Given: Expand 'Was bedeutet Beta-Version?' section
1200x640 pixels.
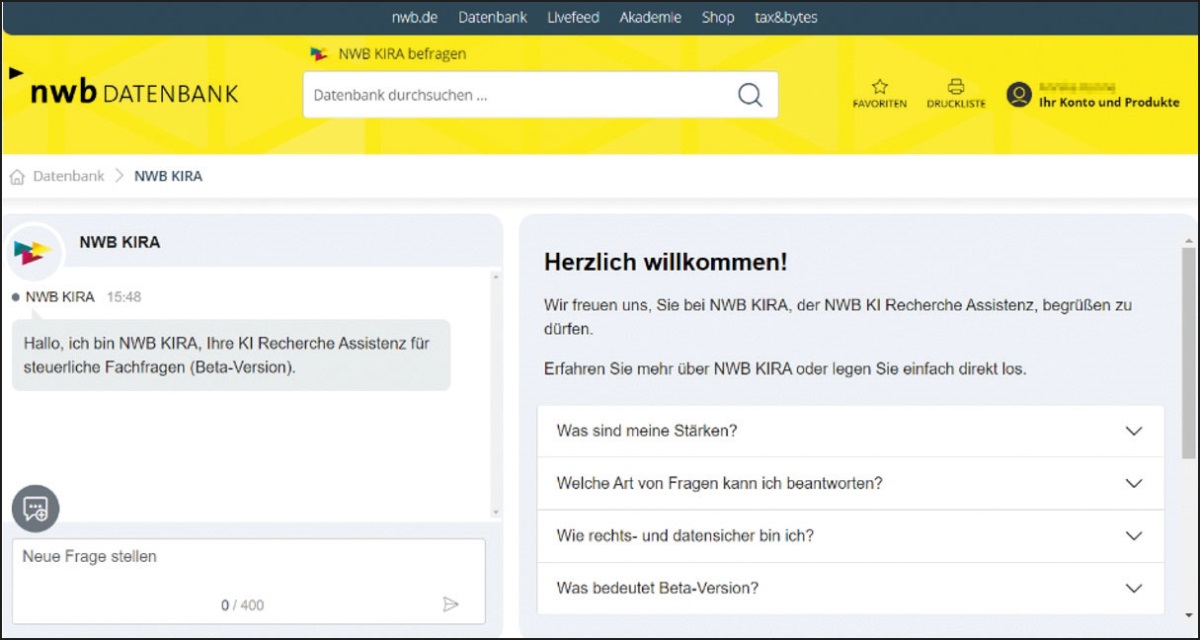Looking at the screenshot, I should click(x=1133, y=588).
